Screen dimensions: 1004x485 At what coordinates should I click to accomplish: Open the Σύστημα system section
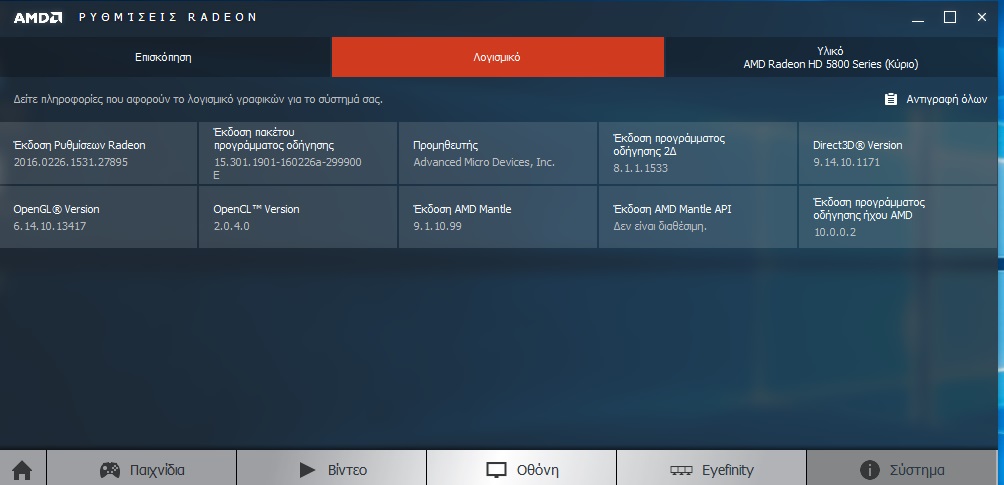point(904,470)
